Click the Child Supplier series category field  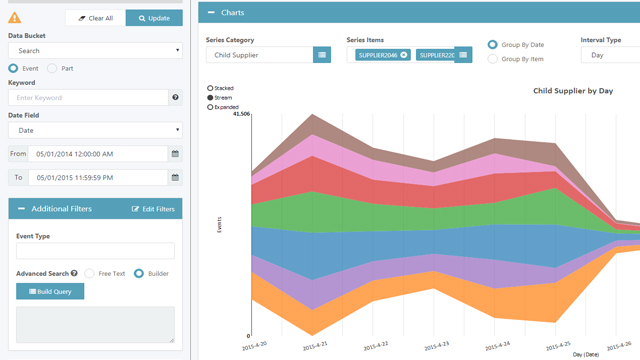click(260, 55)
